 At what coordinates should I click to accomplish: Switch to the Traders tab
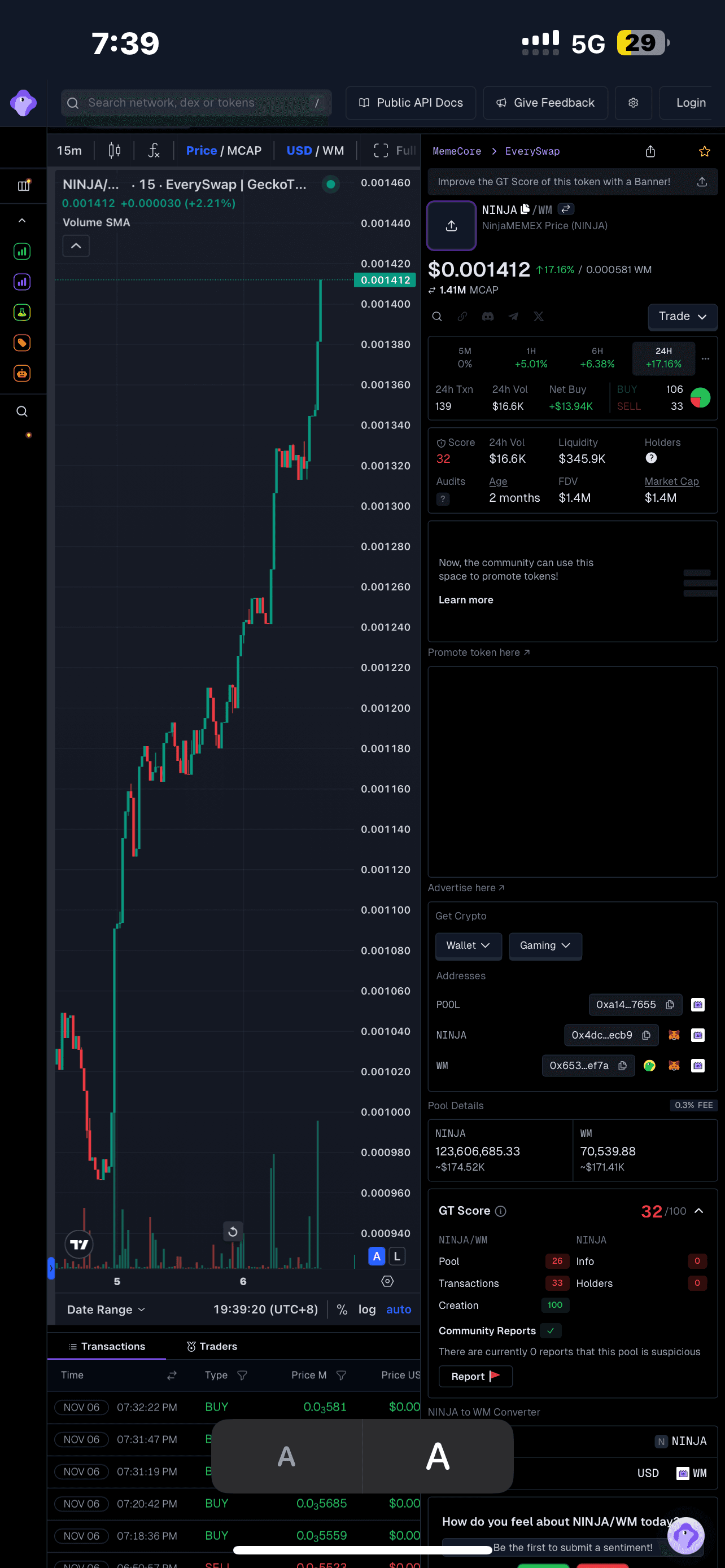212,1346
